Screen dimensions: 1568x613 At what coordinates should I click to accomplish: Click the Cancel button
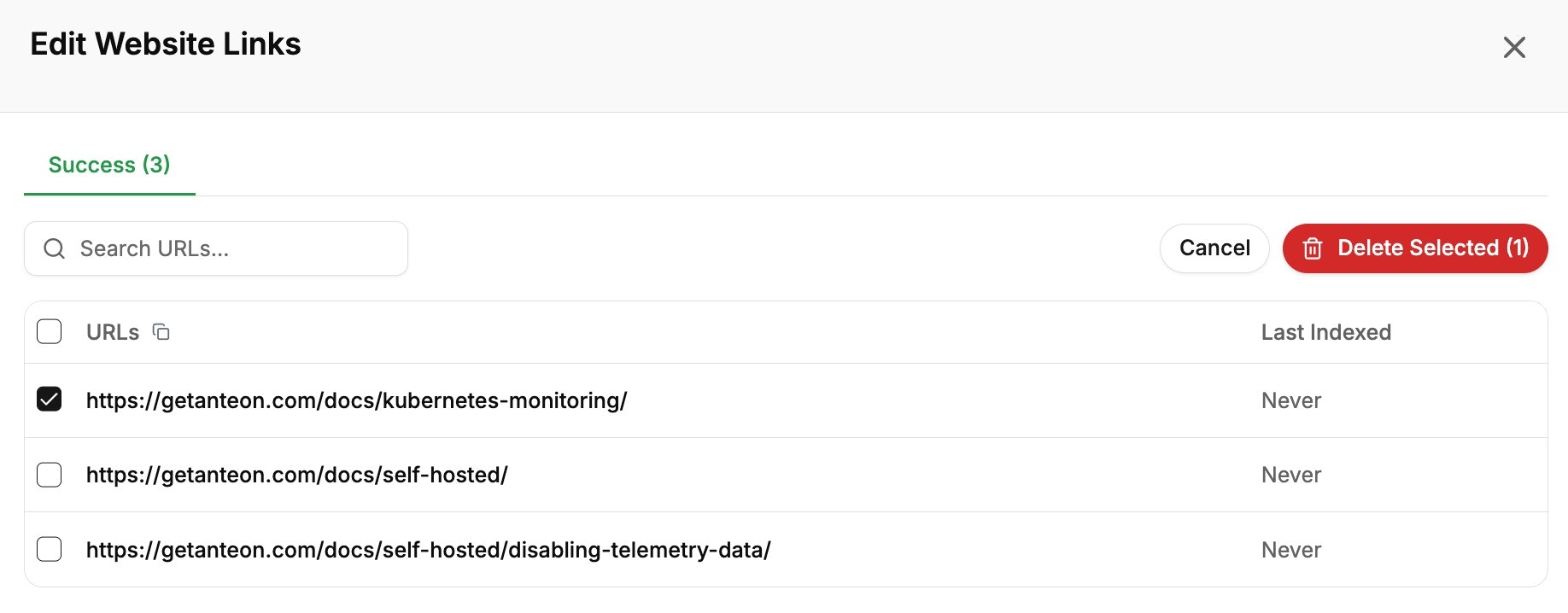(1214, 248)
